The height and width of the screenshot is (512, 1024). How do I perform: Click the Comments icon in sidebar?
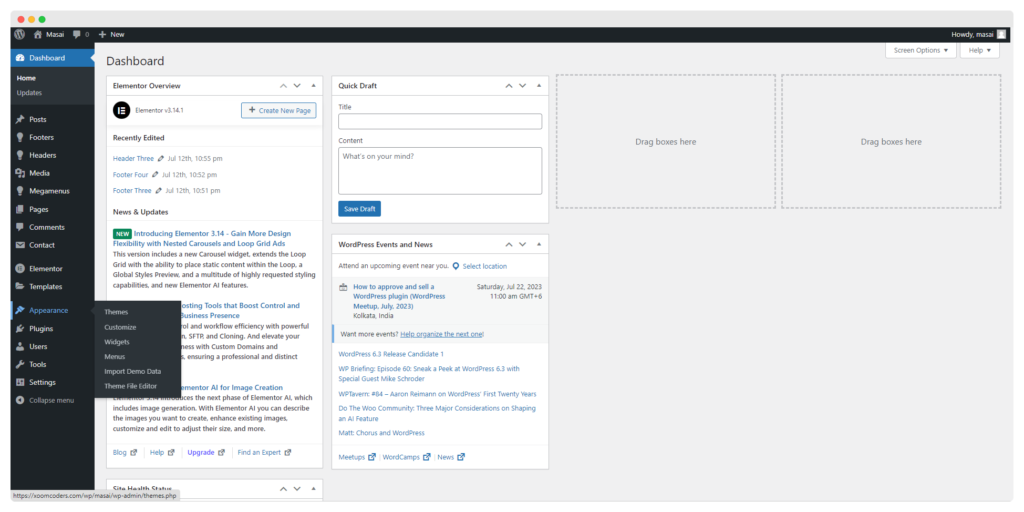point(20,227)
